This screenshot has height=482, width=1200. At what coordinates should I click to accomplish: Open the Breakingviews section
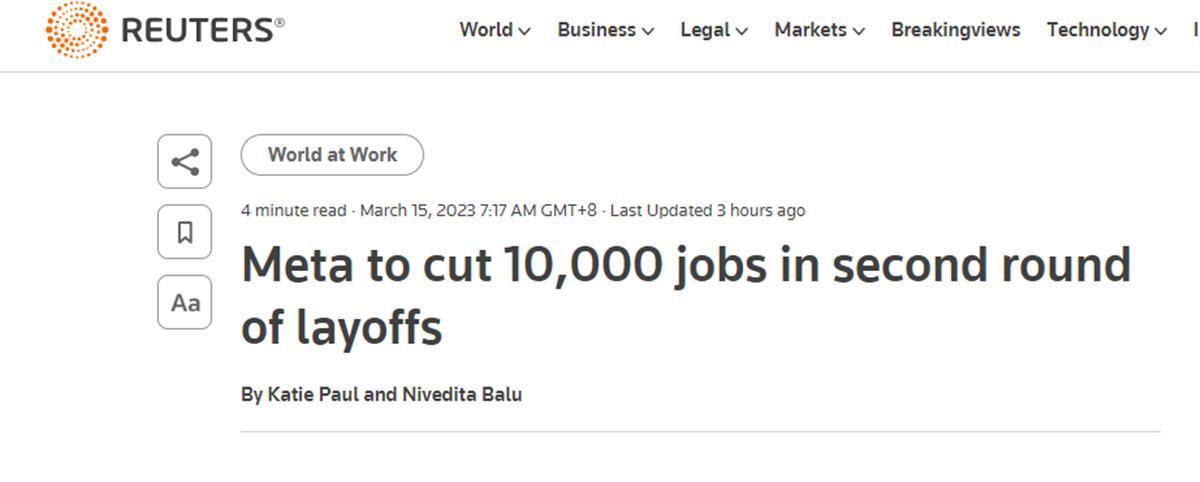(x=955, y=30)
